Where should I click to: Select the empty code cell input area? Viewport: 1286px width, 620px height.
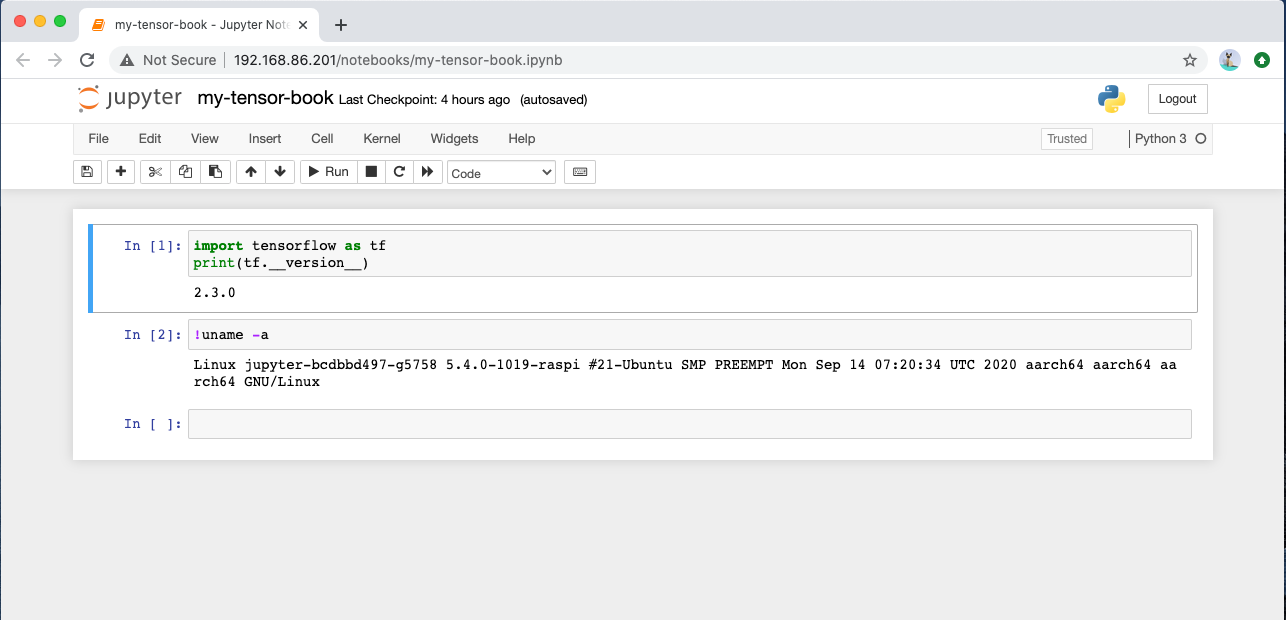[x=690, y=423]
